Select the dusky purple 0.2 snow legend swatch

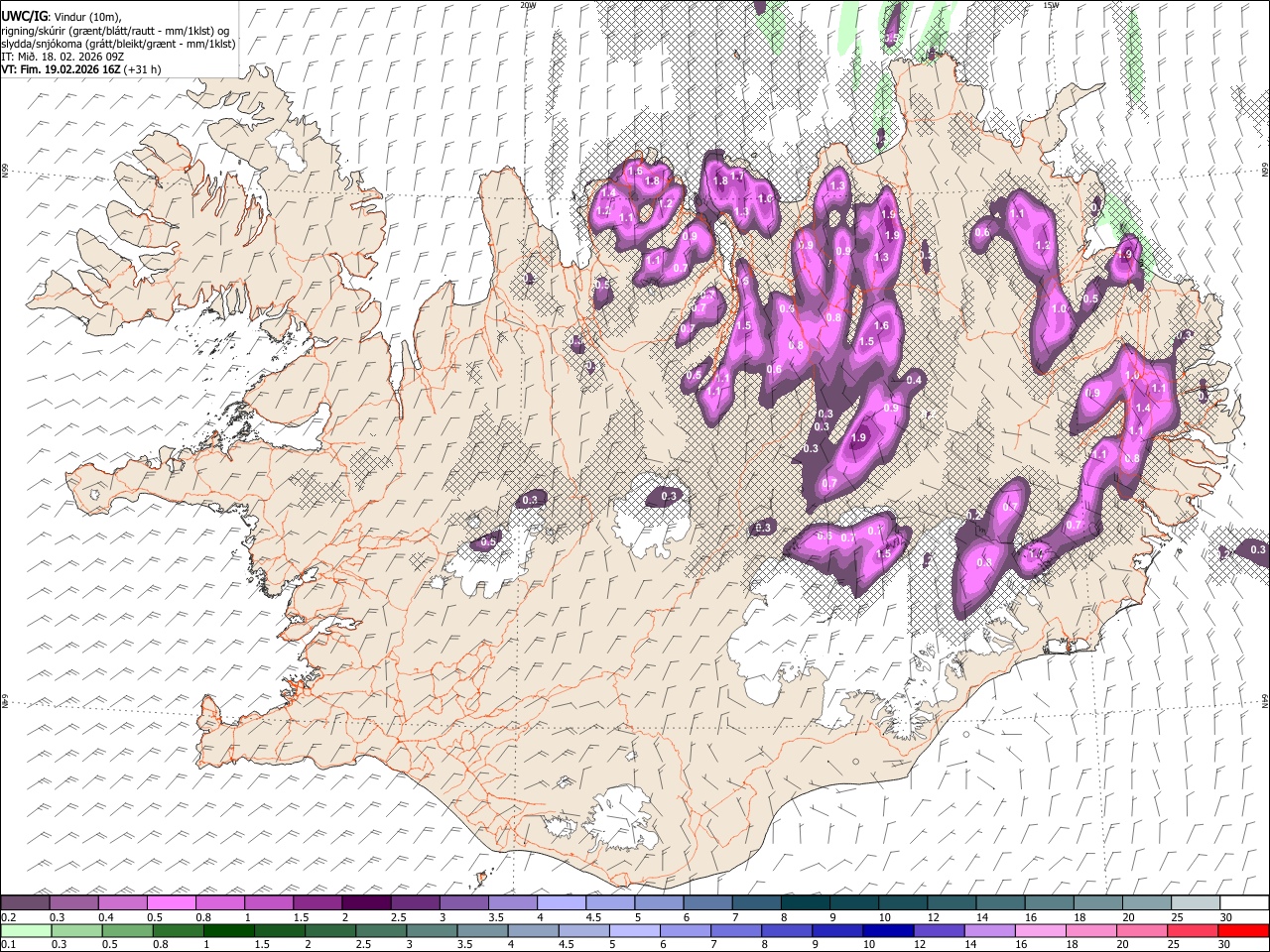pos(26,903)
